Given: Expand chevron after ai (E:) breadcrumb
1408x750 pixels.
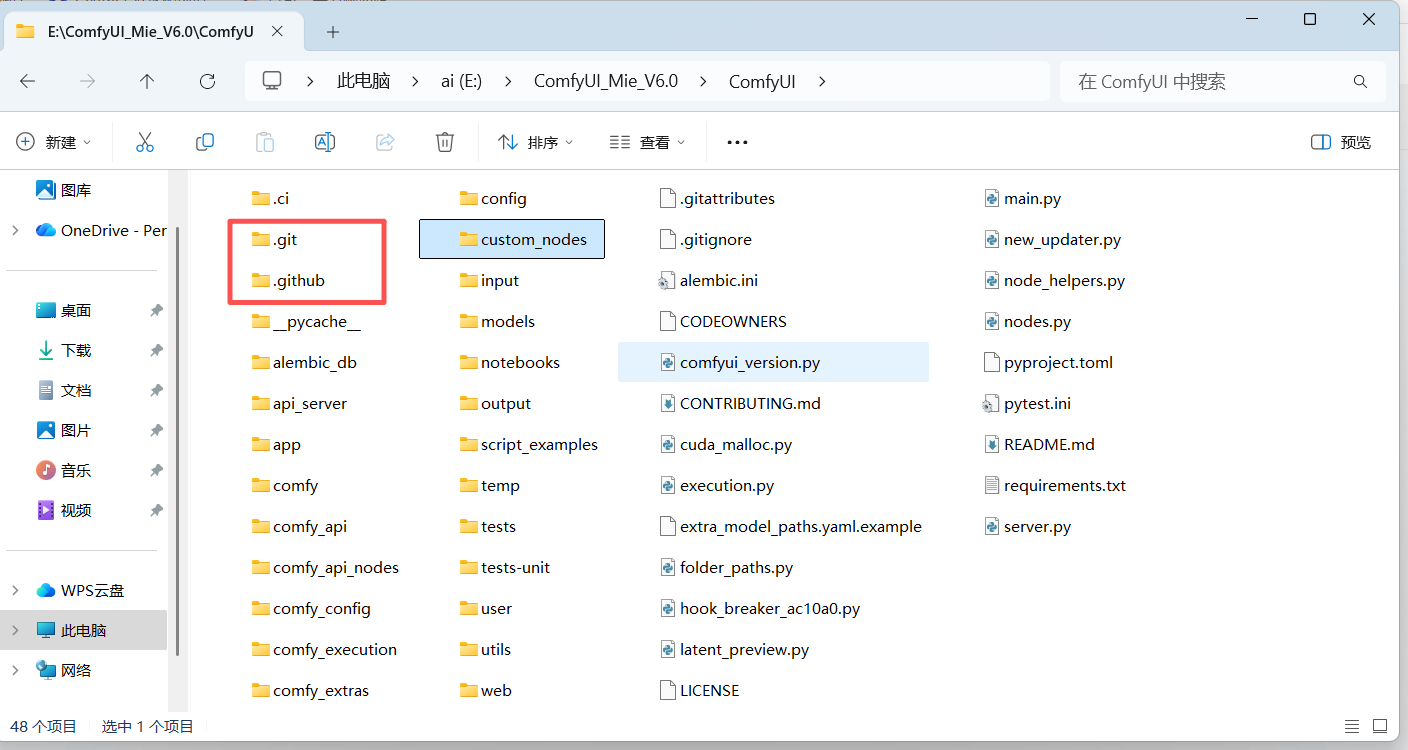Looking at the screenshot, I should pos(508,81).
